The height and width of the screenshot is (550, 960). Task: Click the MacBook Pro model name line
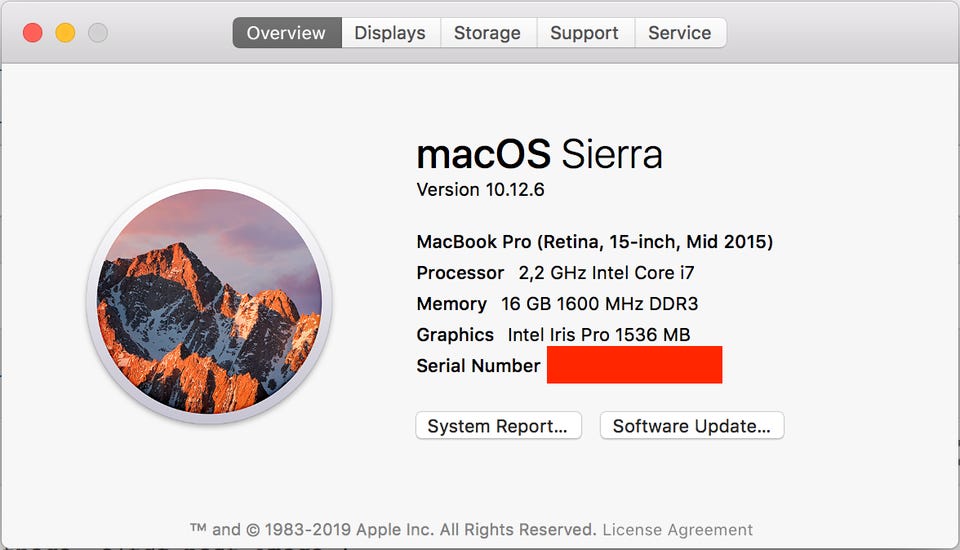[594, 242]
